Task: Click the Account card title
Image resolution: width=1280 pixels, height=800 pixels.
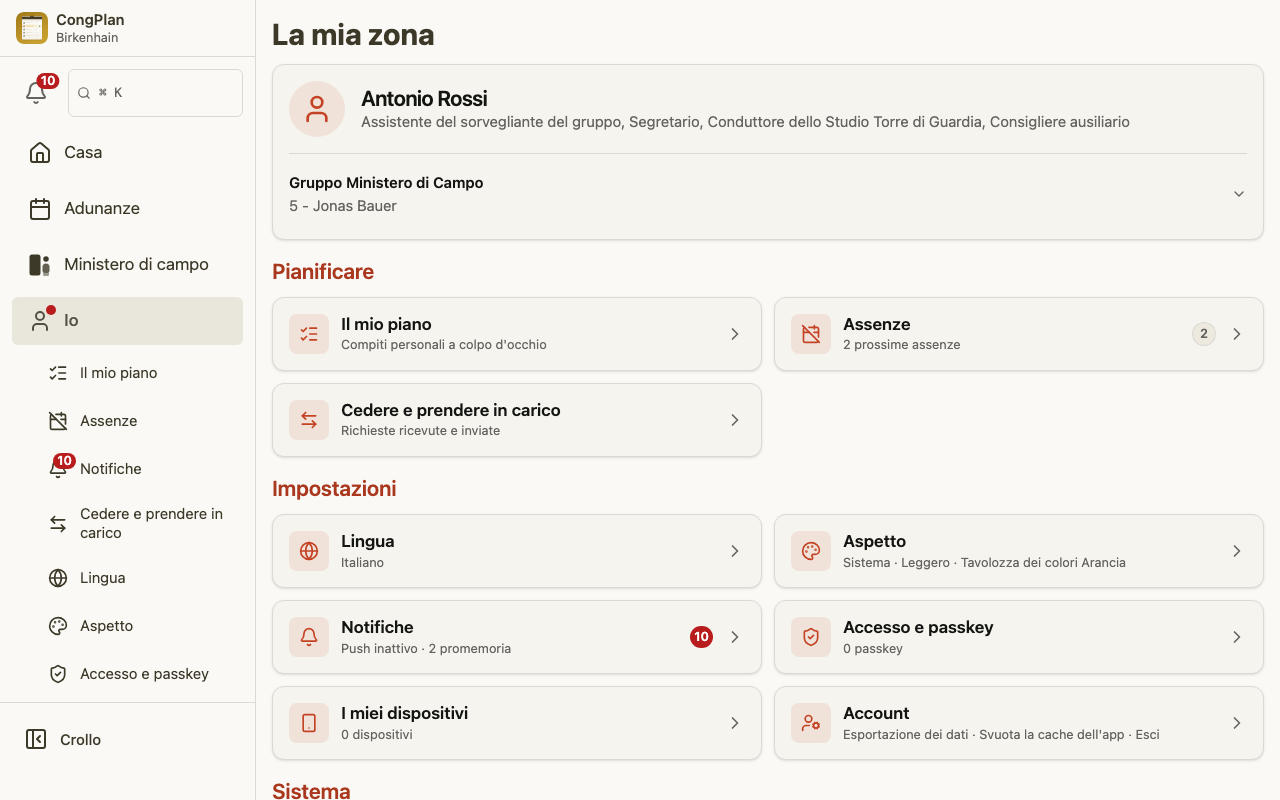Action: point(876,713)
